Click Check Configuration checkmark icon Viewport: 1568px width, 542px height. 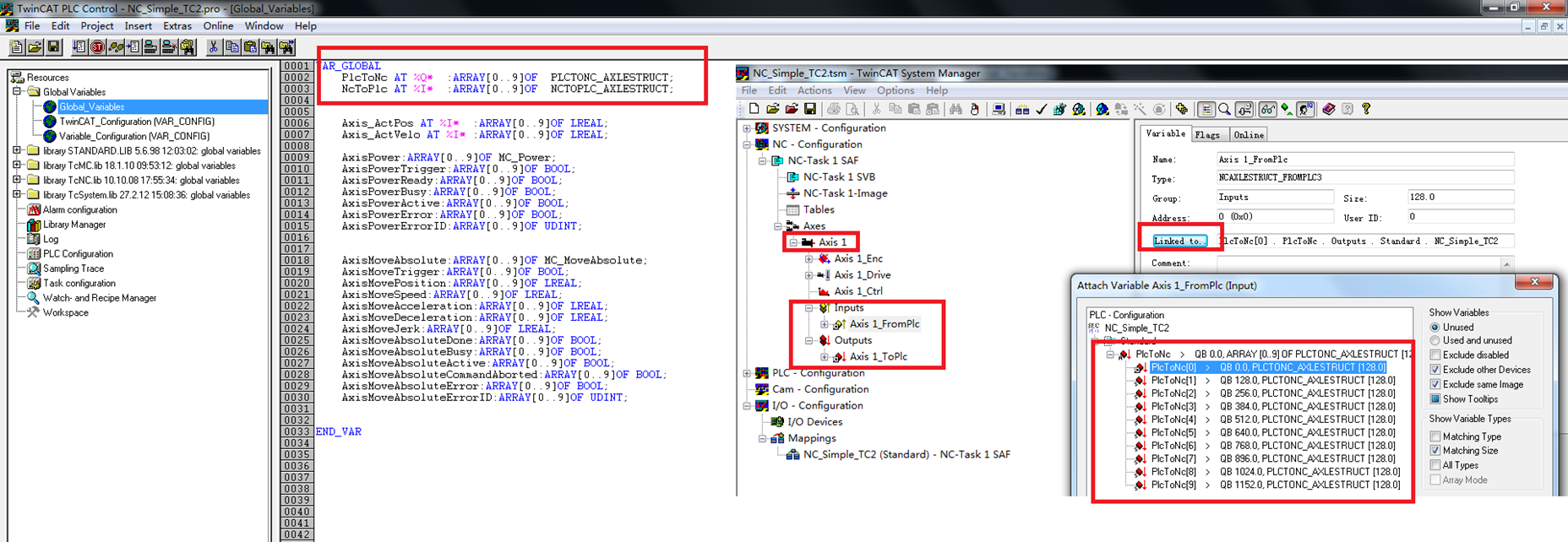pyautogui.click(x=1042, y=109)
